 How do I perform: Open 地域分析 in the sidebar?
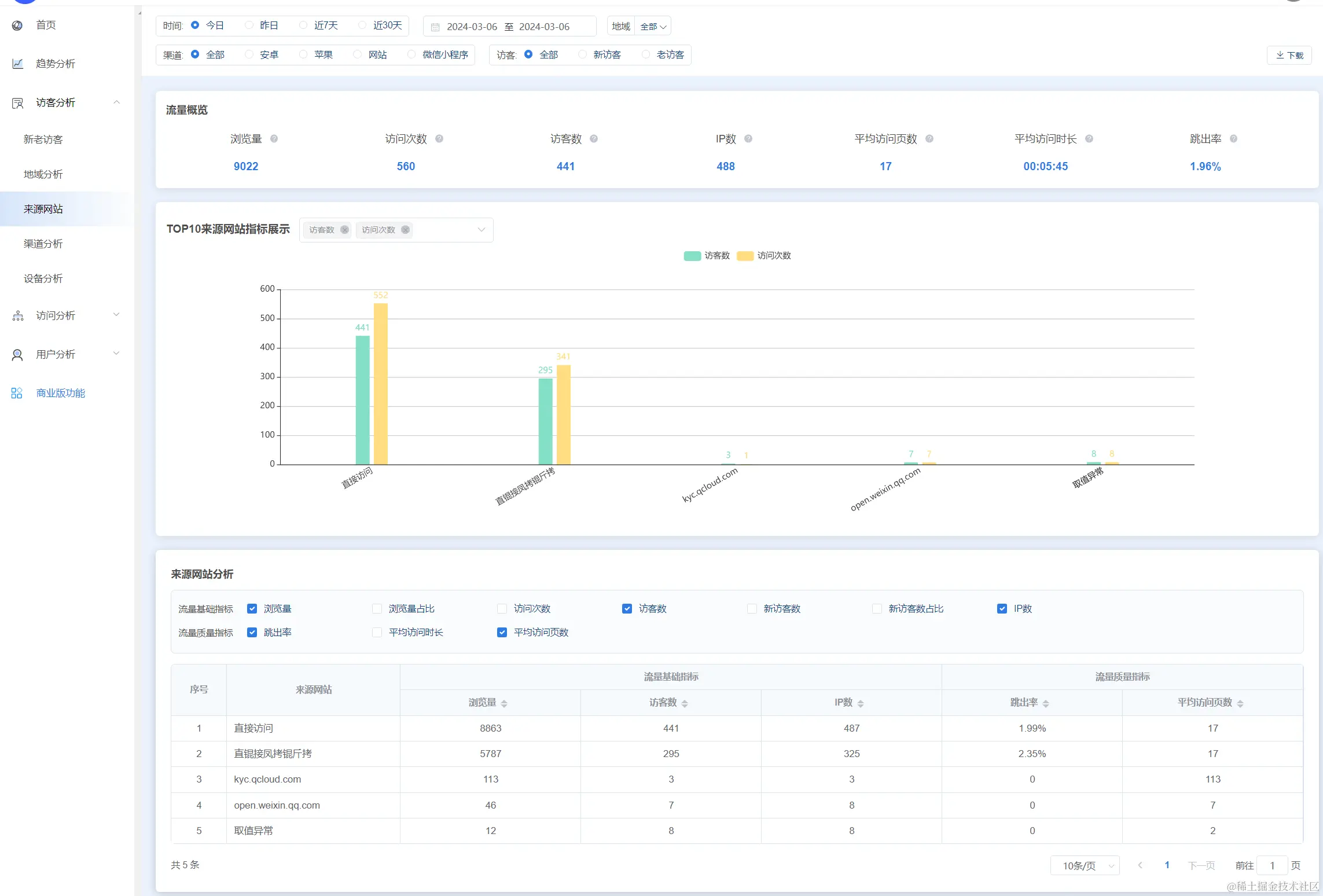(x=43, y=174)
